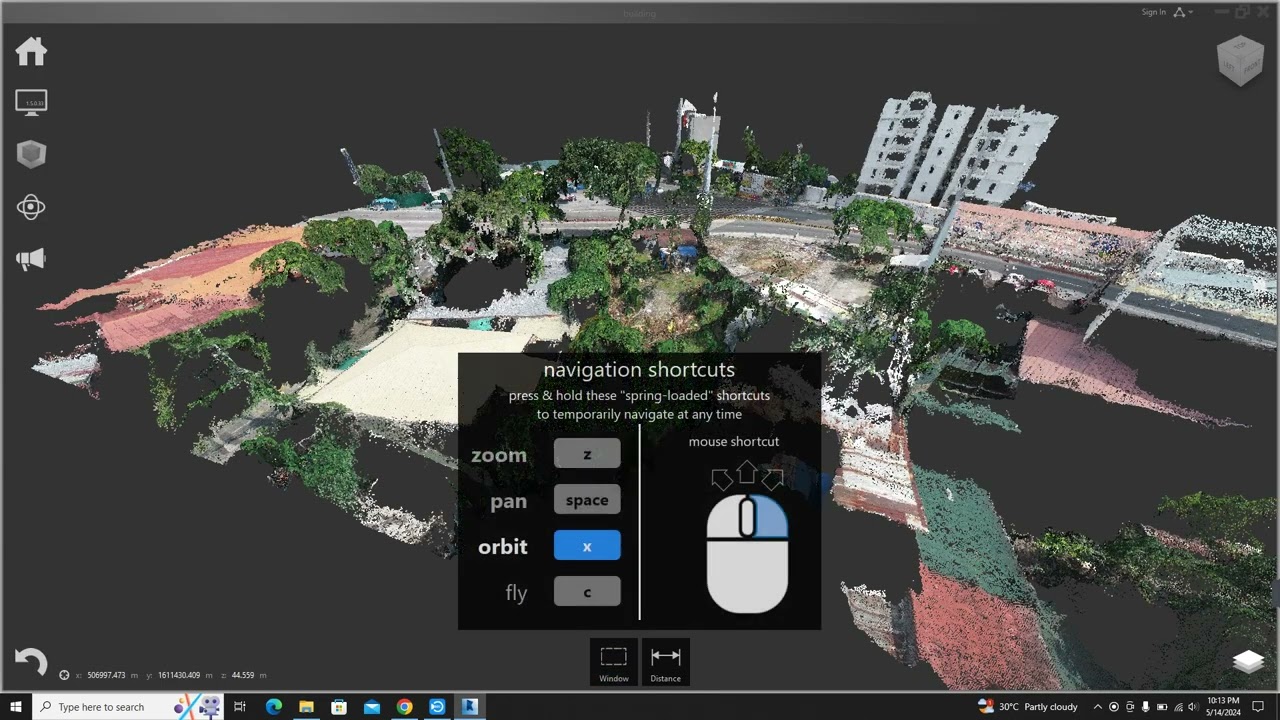
Task: Open the Wi-Fi network tray icon
Action: [x=1178, y=707]
